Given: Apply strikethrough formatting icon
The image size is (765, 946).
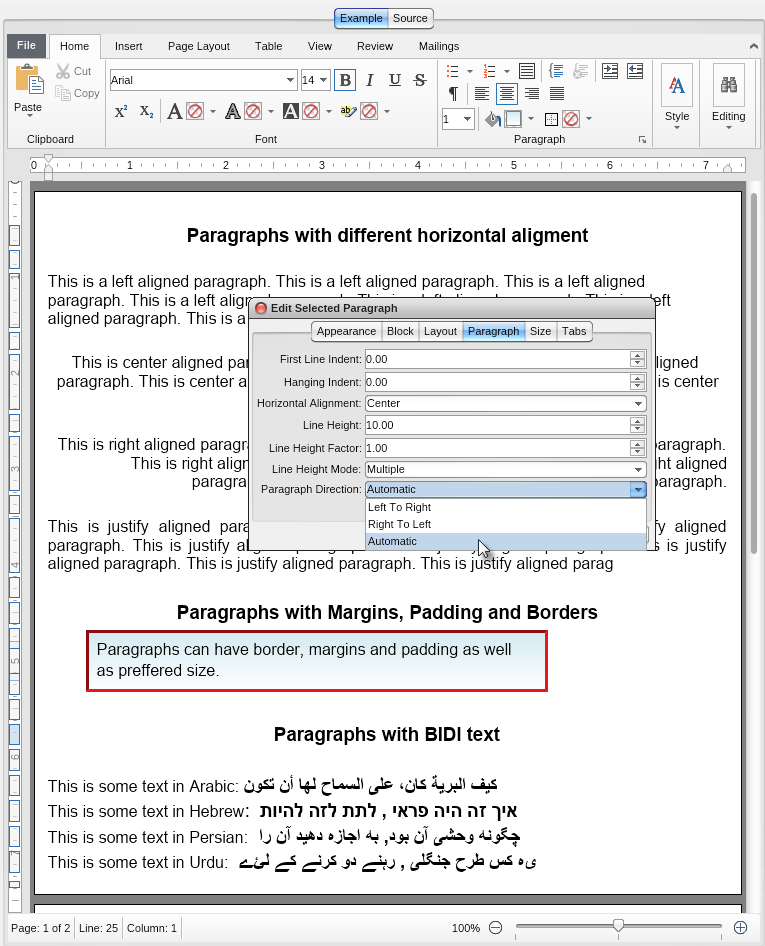Looking at the screenshot, I should pyautogui.click(x=420, y=80).
